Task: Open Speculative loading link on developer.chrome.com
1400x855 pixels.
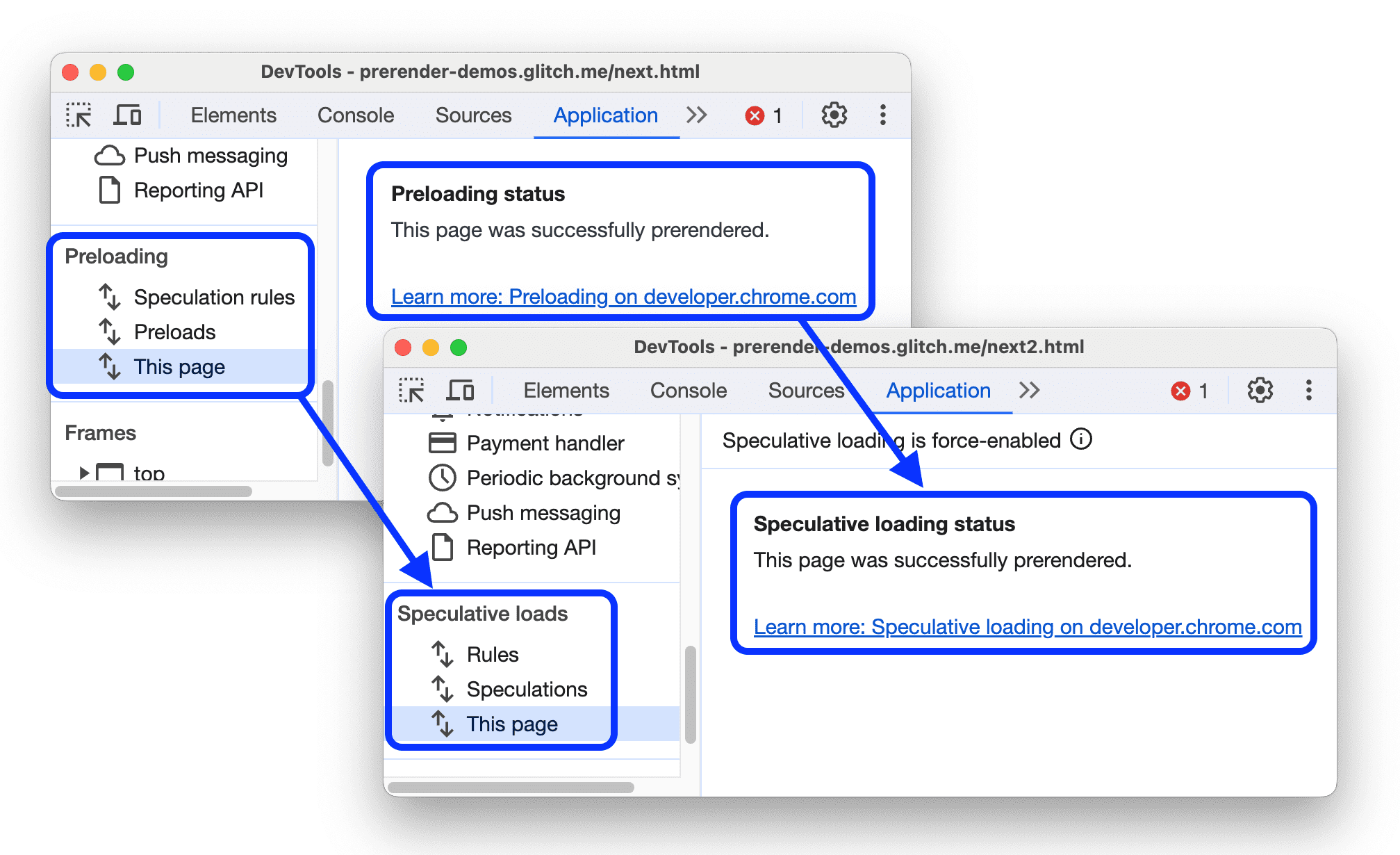Action: (1000, 628)
